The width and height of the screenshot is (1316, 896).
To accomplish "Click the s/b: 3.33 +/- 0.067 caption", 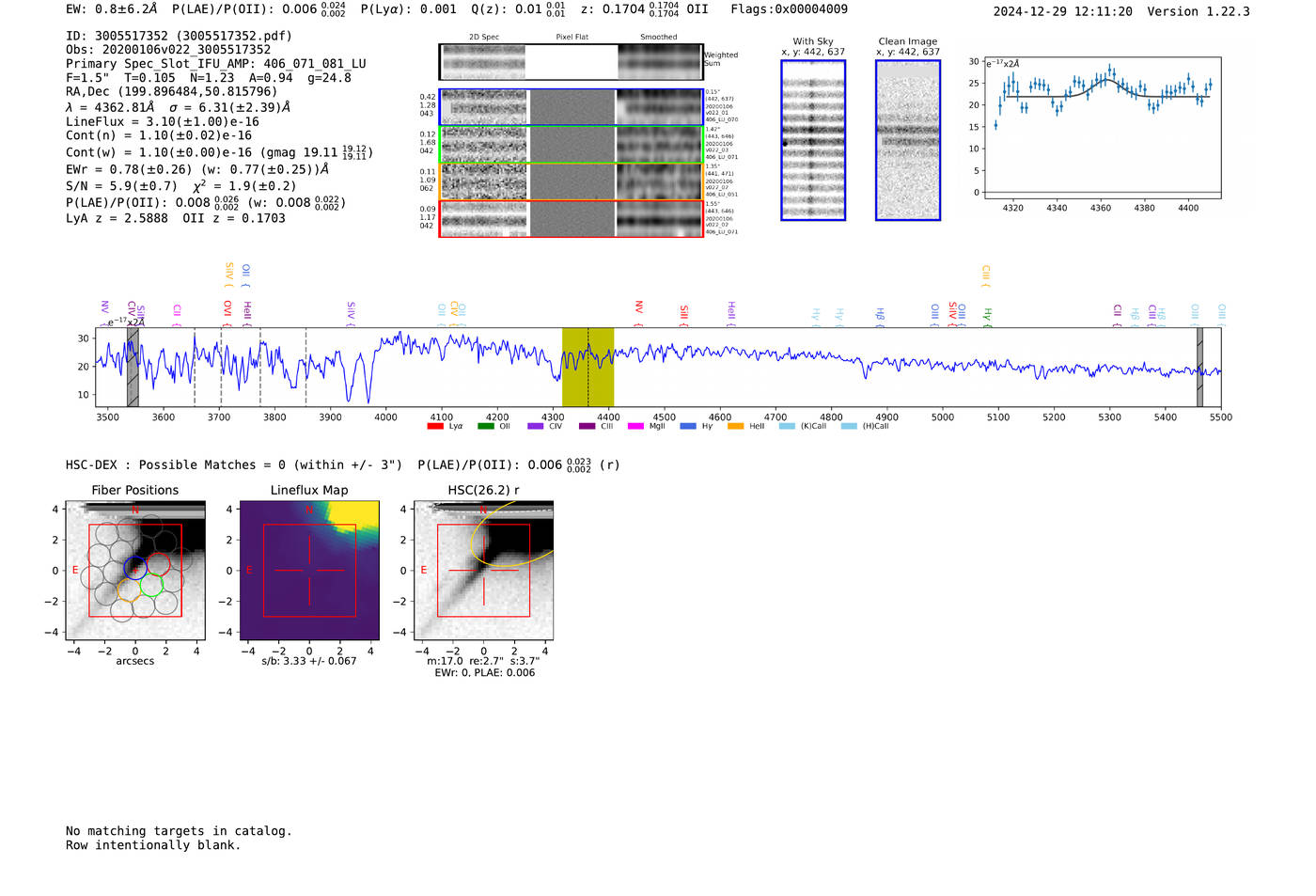I will (309, 661).
